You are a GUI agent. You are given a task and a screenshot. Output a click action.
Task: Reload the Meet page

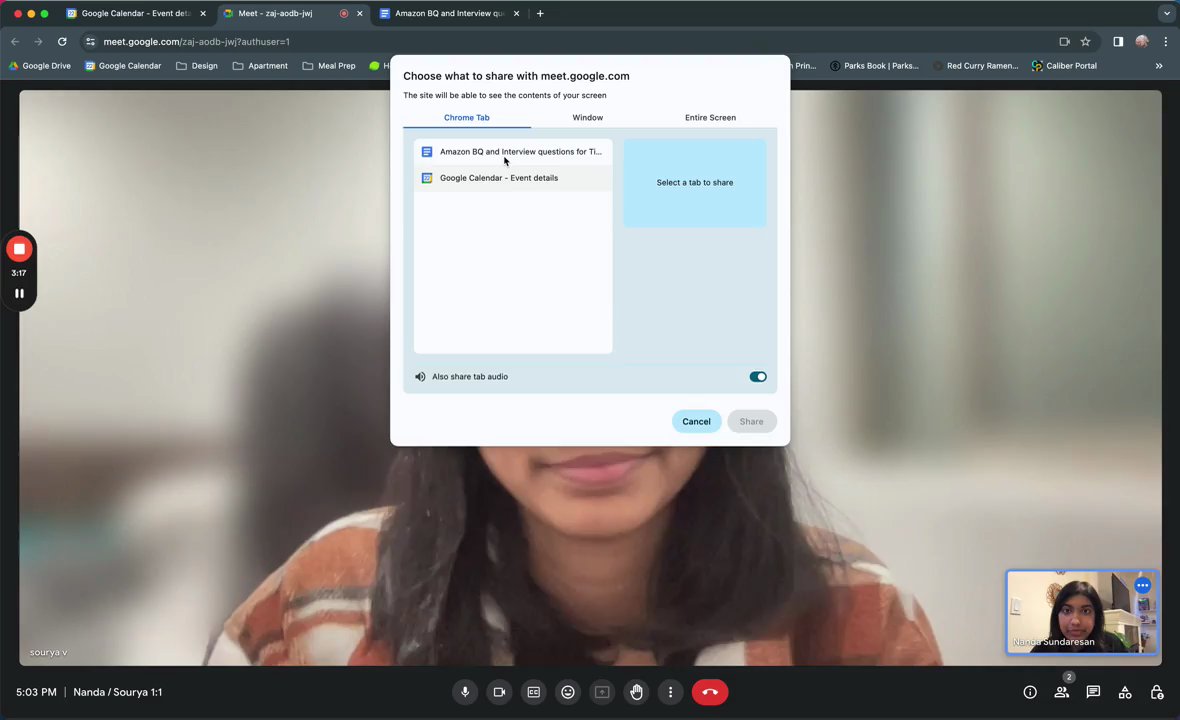tap(62, 42)
